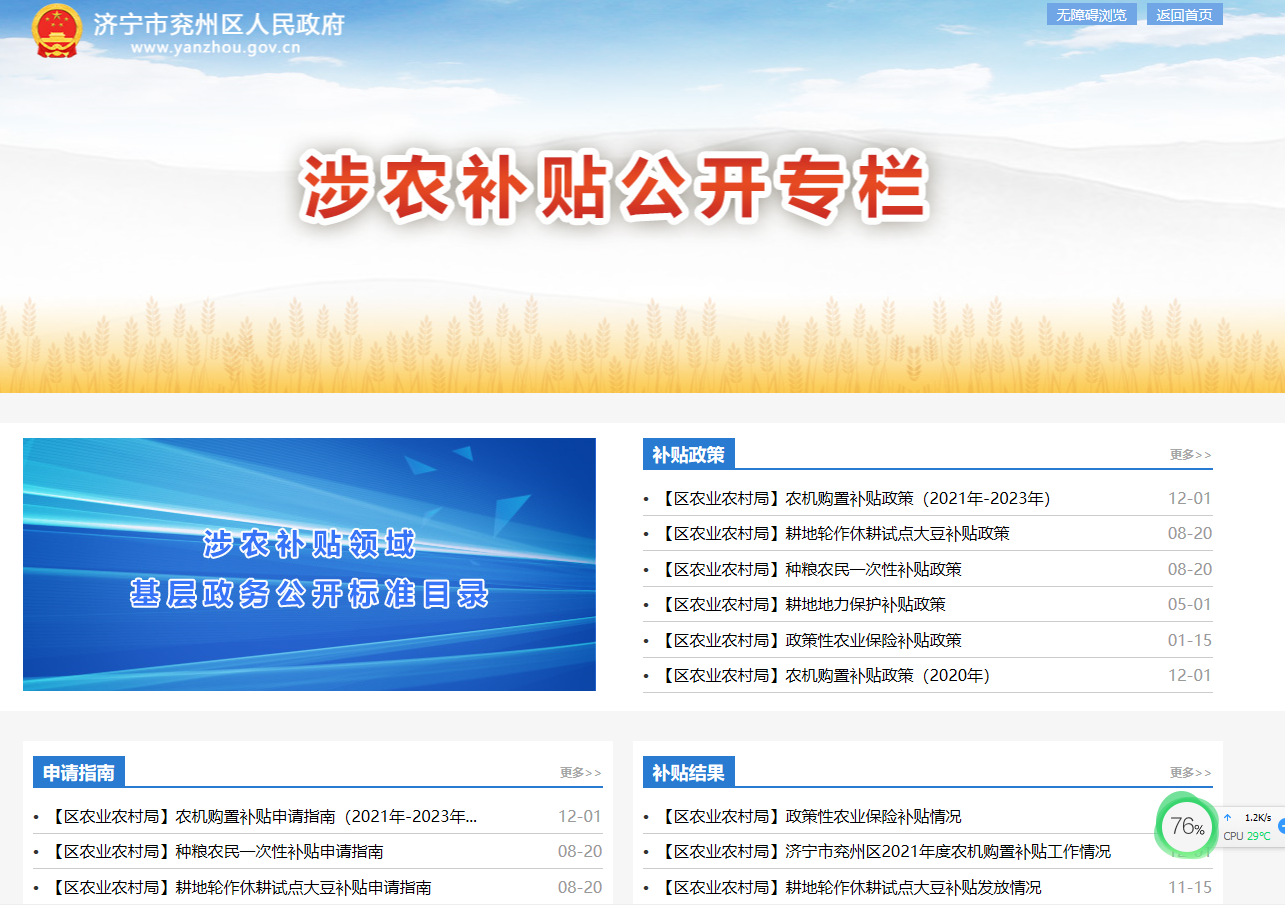Expand more items in 补贴政策 section

tap(1190, 455)
